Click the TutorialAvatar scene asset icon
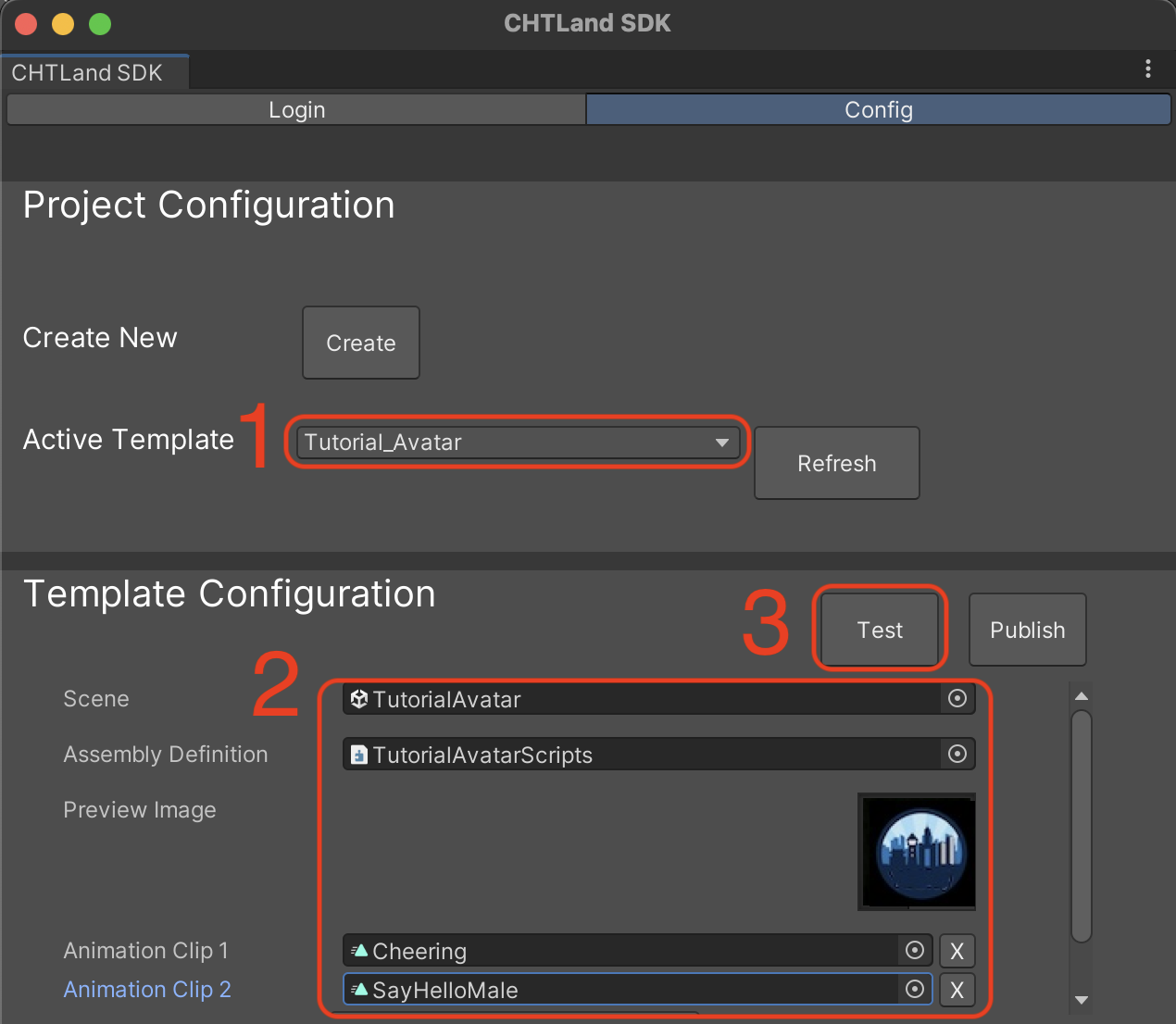The height and width of the screenshot is (1024, 1176). (359, 699)
